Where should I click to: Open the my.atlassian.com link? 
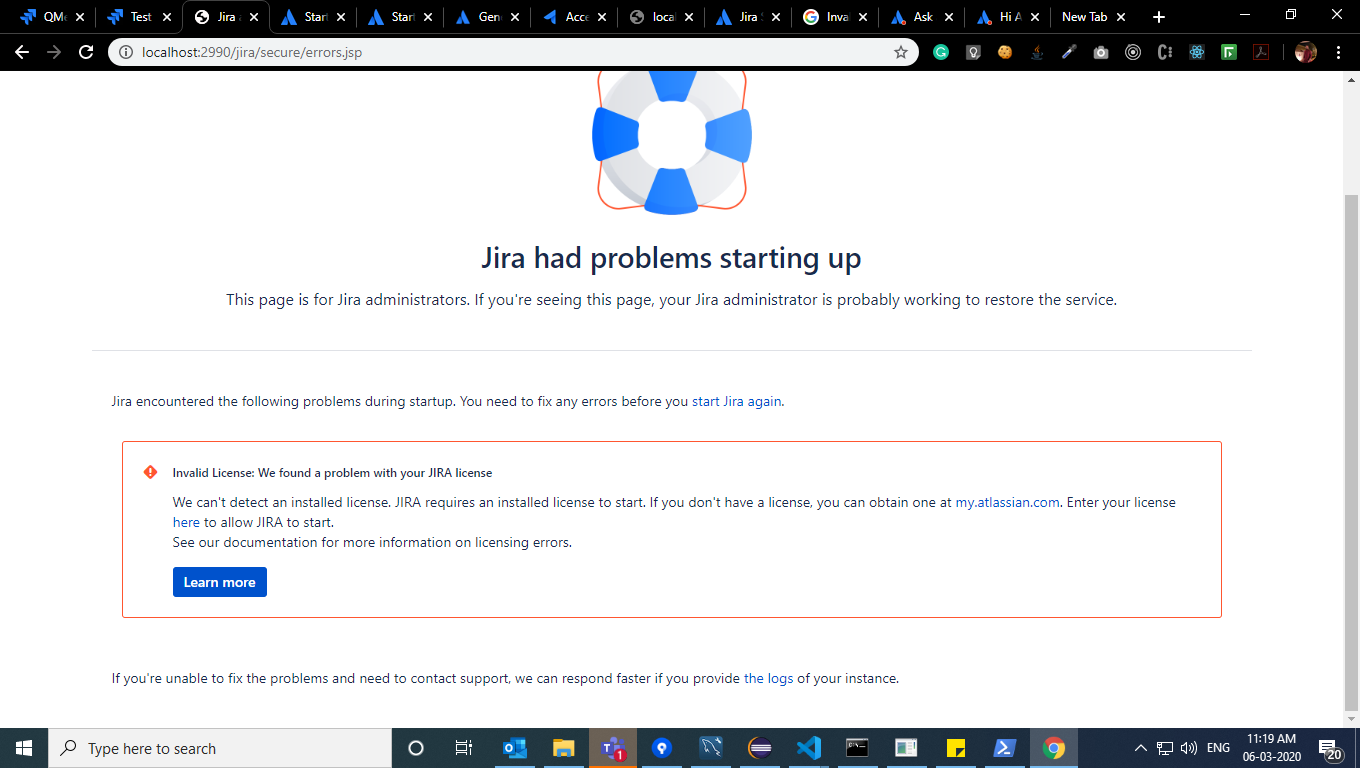coord(1008,502)
